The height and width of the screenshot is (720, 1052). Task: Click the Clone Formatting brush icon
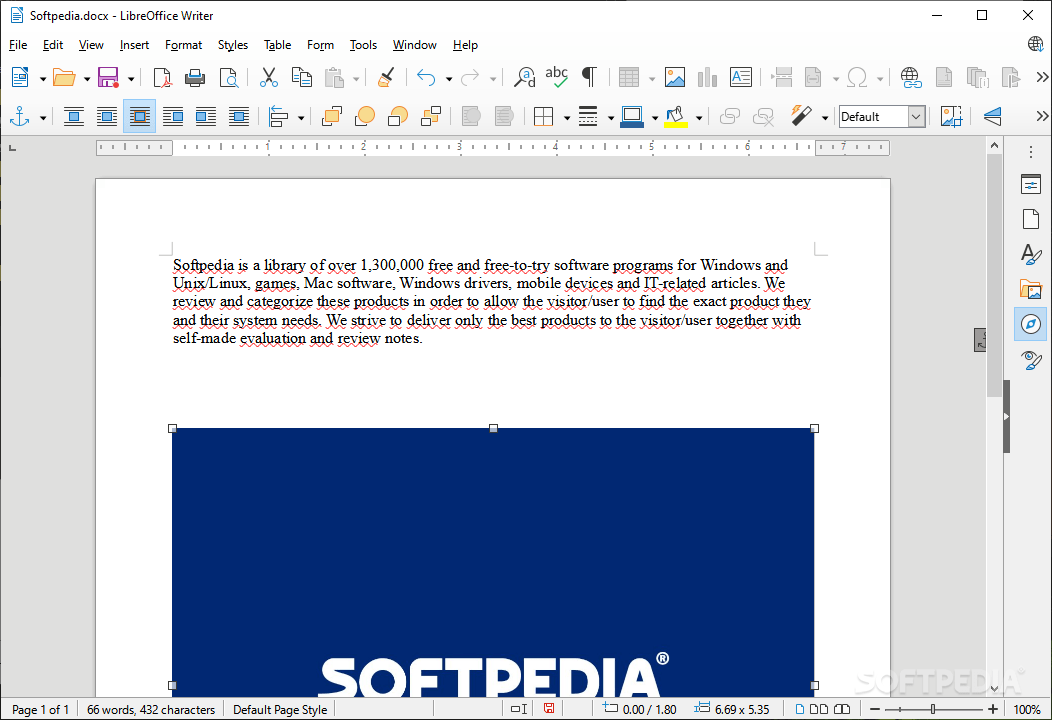point(386,77)
